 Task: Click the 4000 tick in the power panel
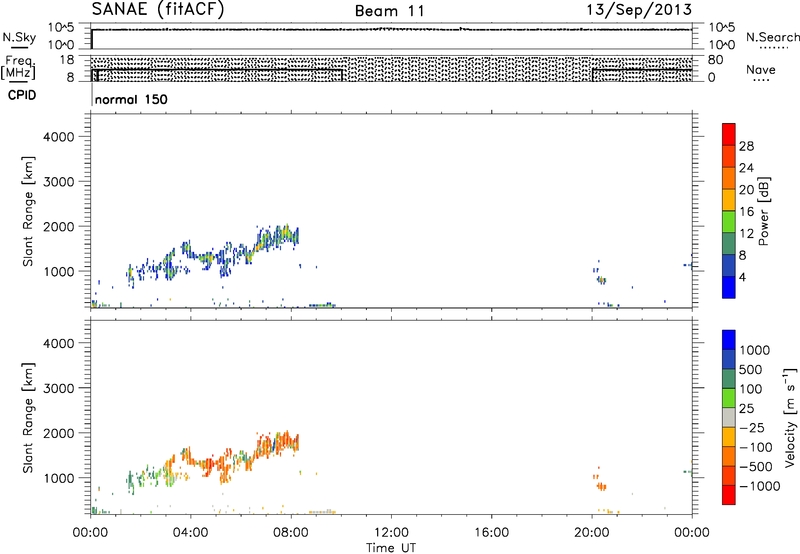click(x=59, y=137)
